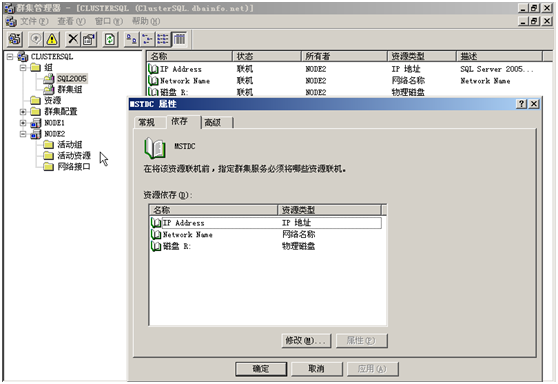Image resolution: width=558 pixels, height=384 pixels.
Task: Sort main list by 状态 column header
Action: pos(267,56)
